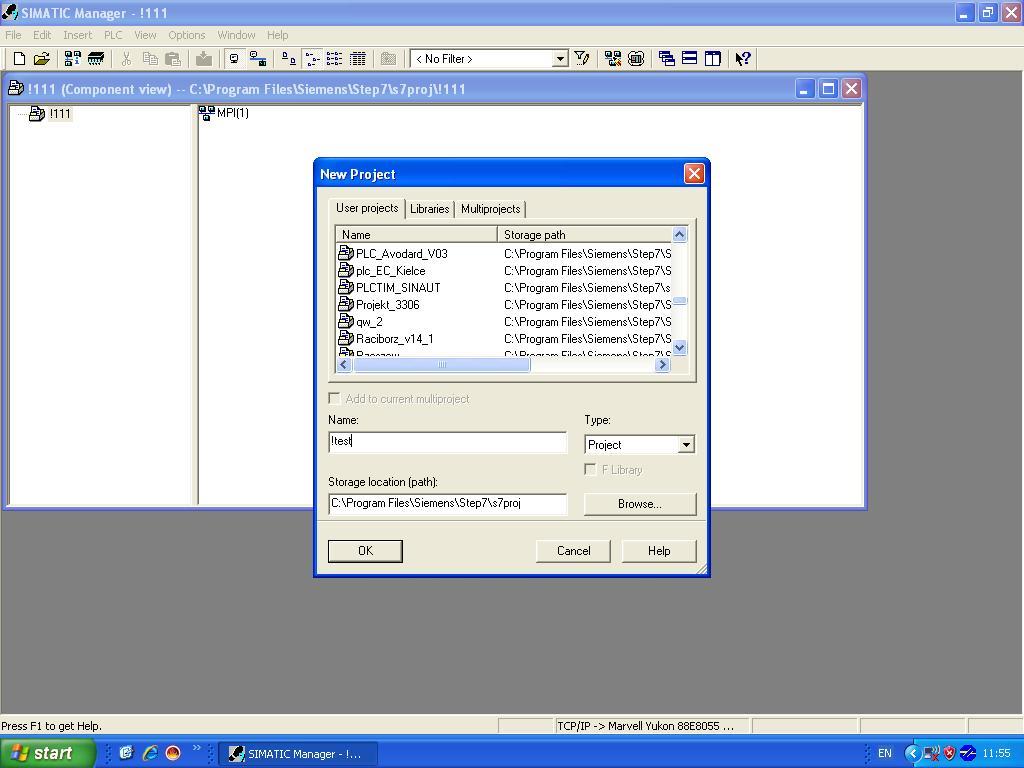This screenshot has height=768, width=1024.
Task: Select !111 project tree node
Action: 50,114
